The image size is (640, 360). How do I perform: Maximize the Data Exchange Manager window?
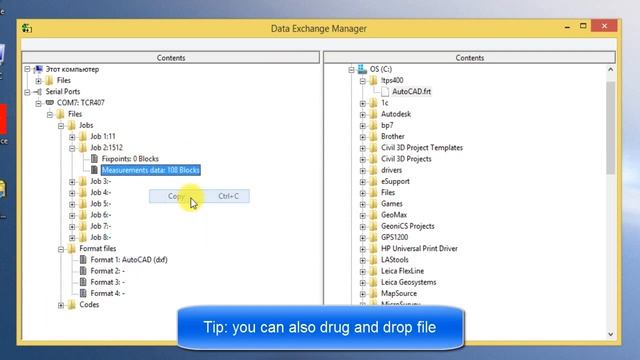[x=583, y=26]
